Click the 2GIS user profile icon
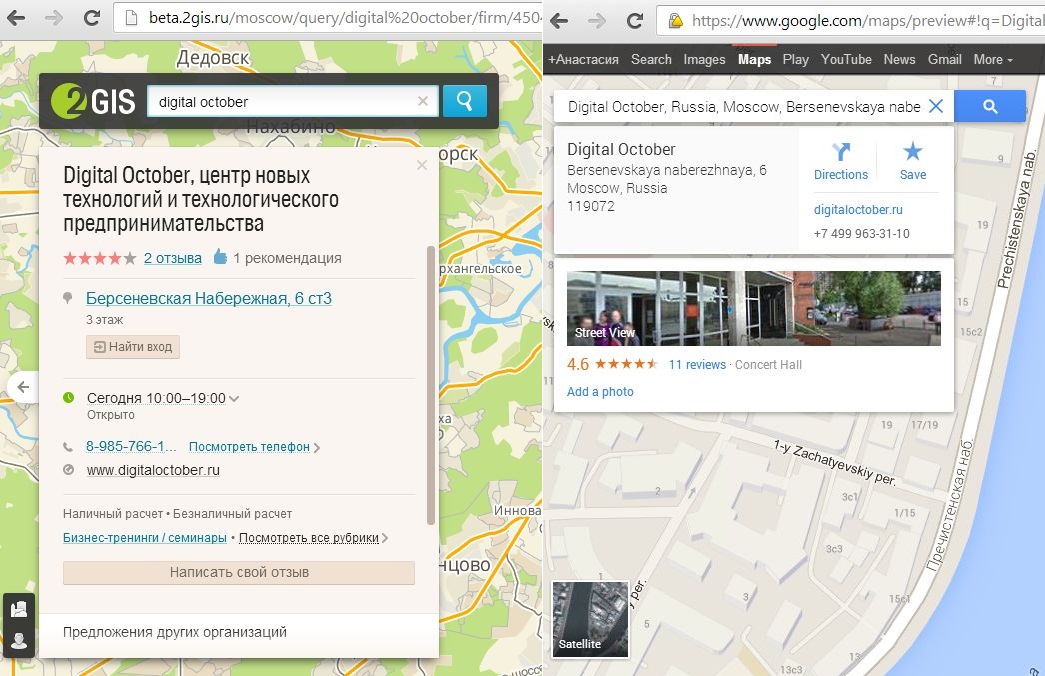Image resolution: width=1045 pixels, height=676 pixels. (19, 640)
